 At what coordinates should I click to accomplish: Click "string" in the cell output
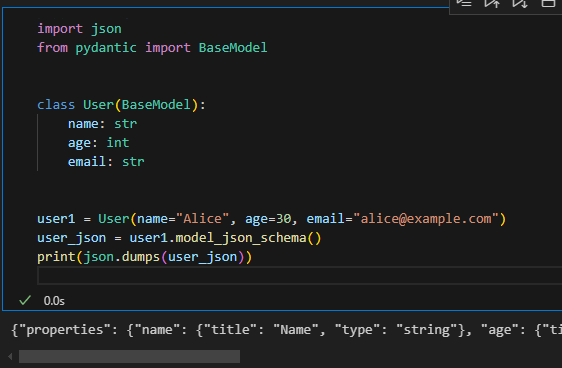426,330
